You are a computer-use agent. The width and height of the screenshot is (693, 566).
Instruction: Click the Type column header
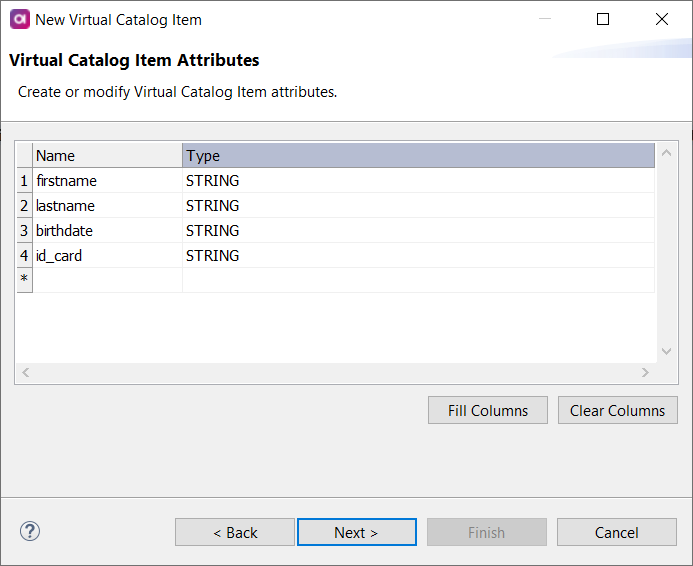point(418,155)
